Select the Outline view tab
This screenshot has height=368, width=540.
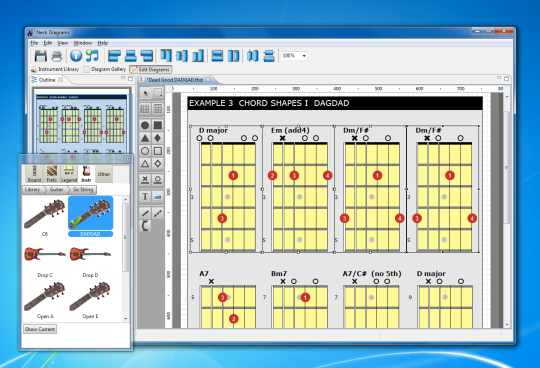47,80
